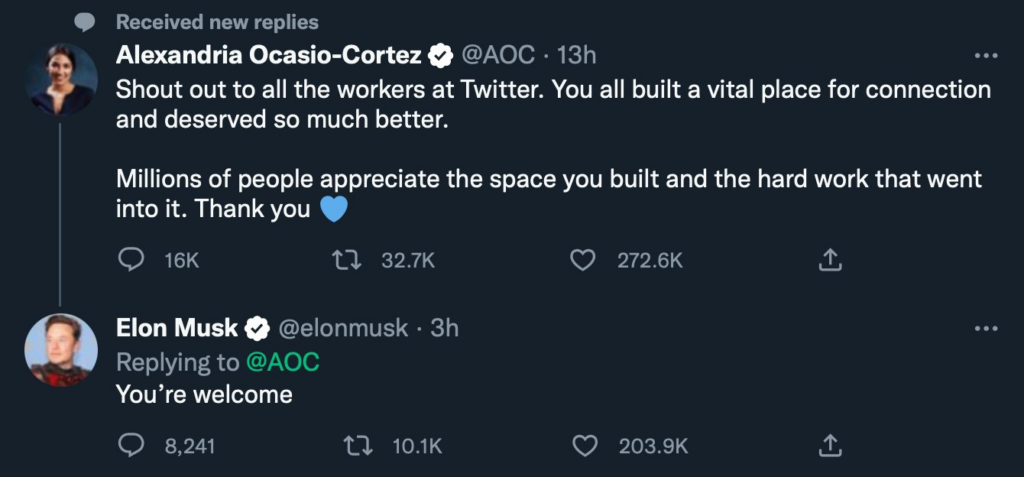The width and height of the screenshot is (1024, 477).
Task: Click the Elon Musk display name
Action: (177, 328)
